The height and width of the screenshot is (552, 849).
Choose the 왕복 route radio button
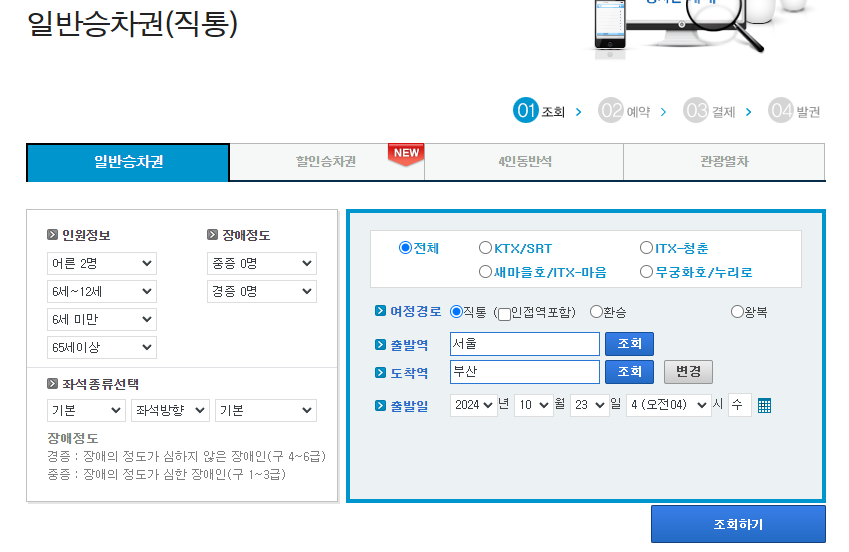point(737,311)
